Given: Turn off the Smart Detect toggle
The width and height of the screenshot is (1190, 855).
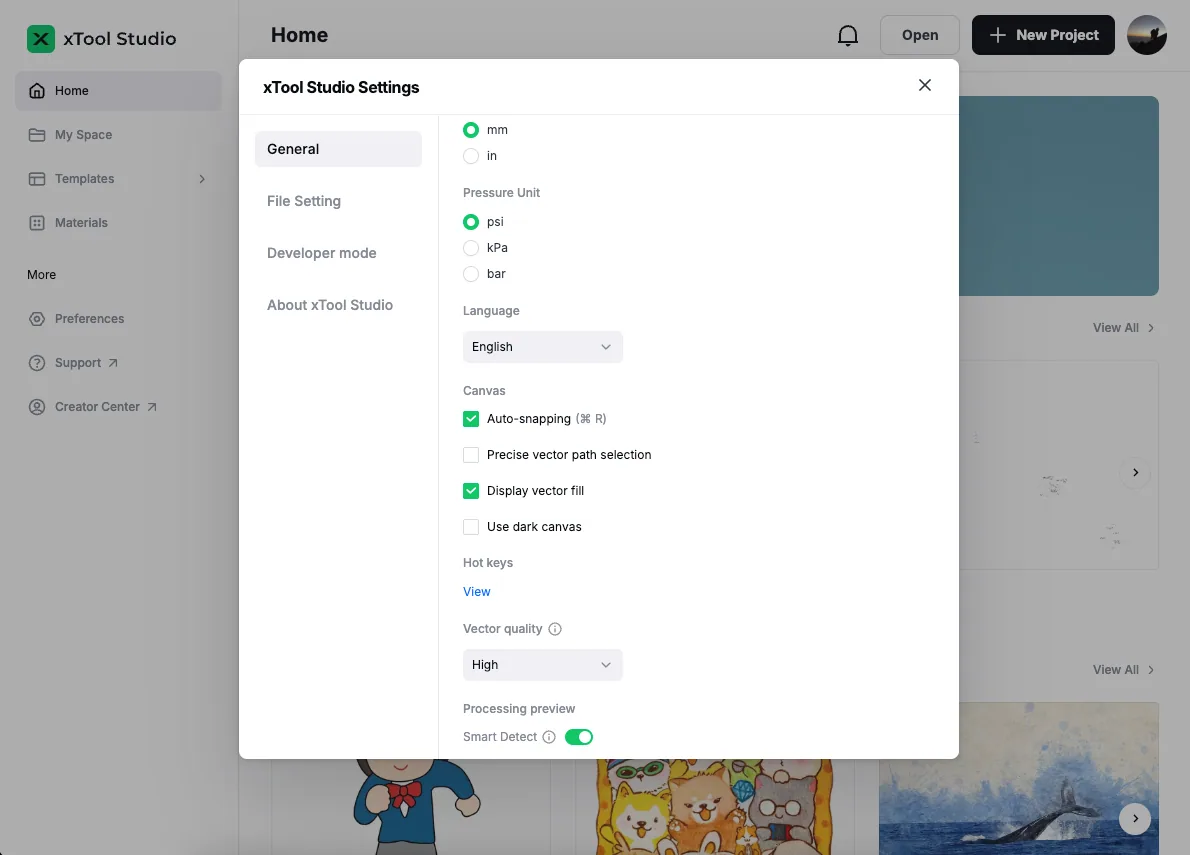Looking at the screenshot, I should pos(579,737).
